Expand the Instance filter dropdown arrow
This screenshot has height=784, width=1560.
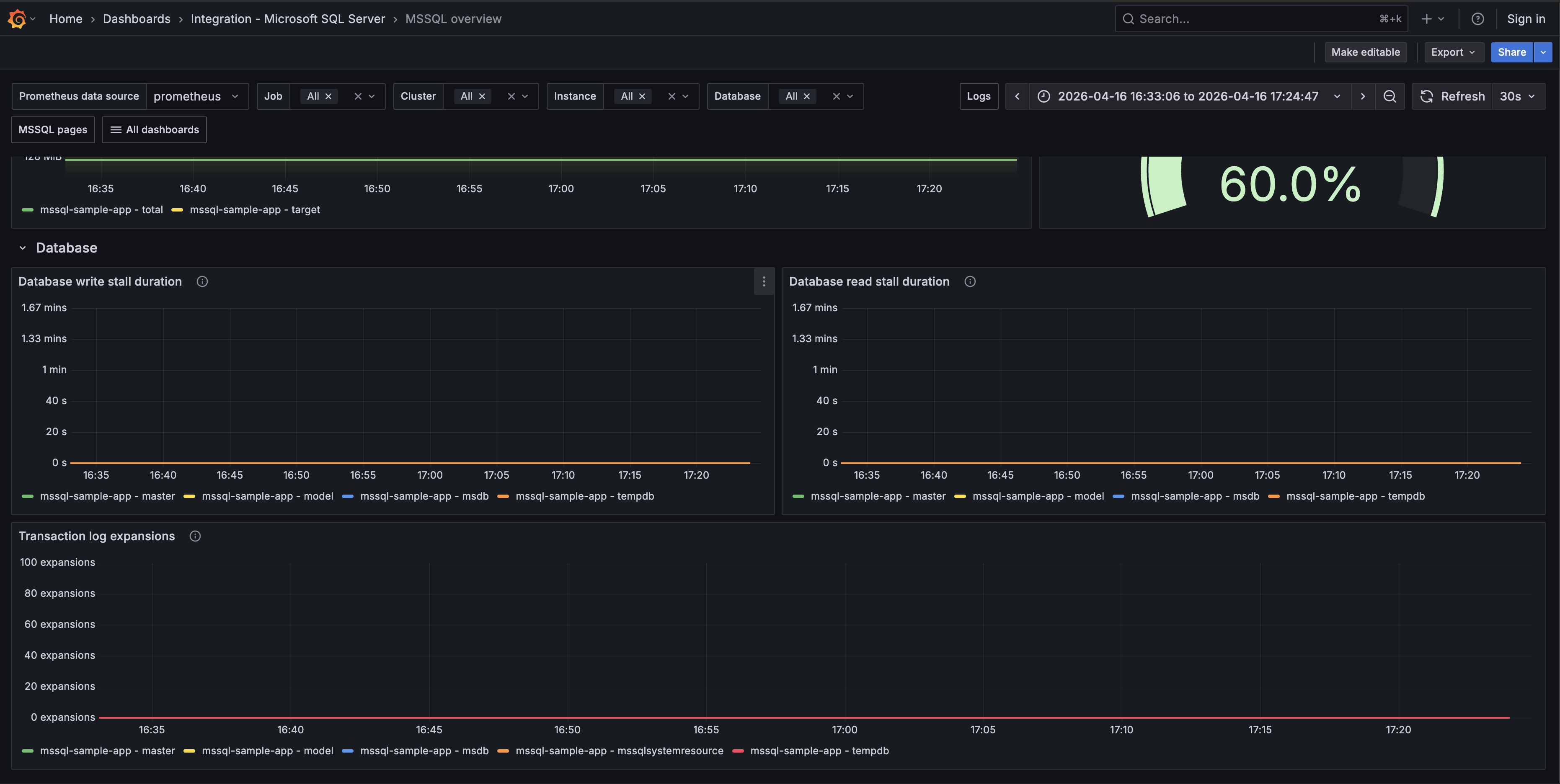[685, 96]
